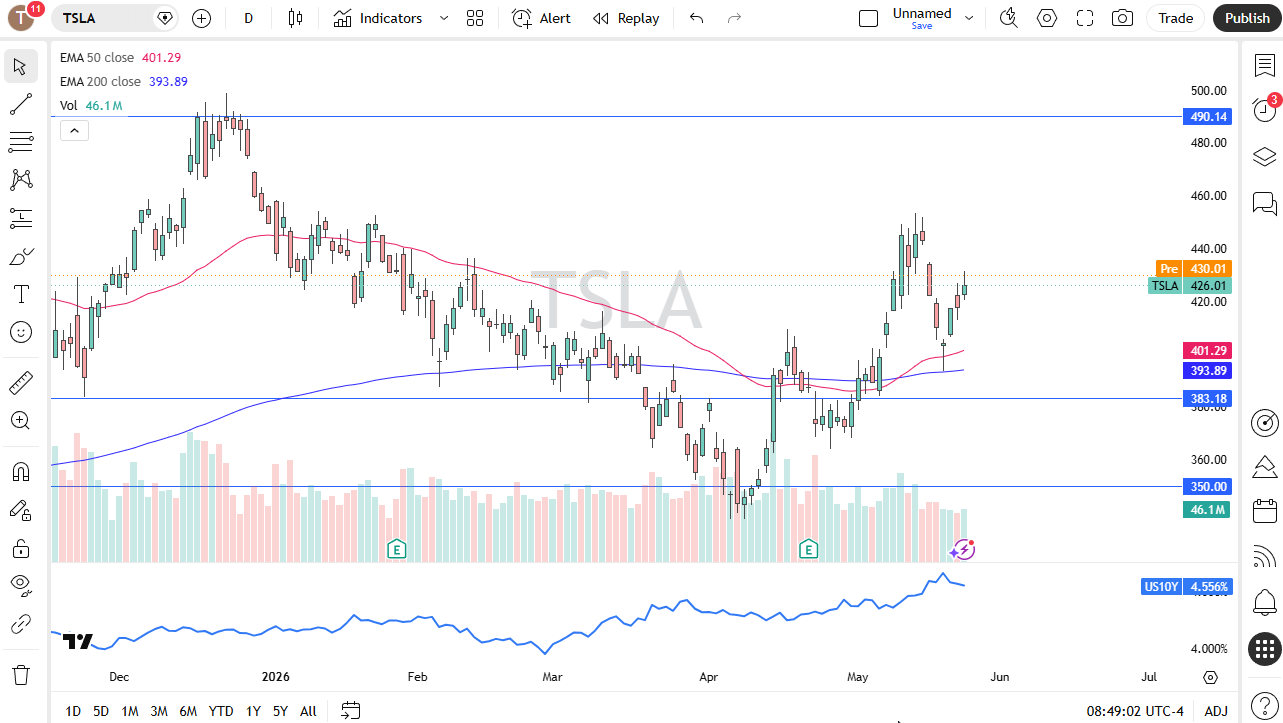This screenshot has height=723, width=1283.
Task: Hide all drawings with eye icon
Action: (x=21, y=586)
